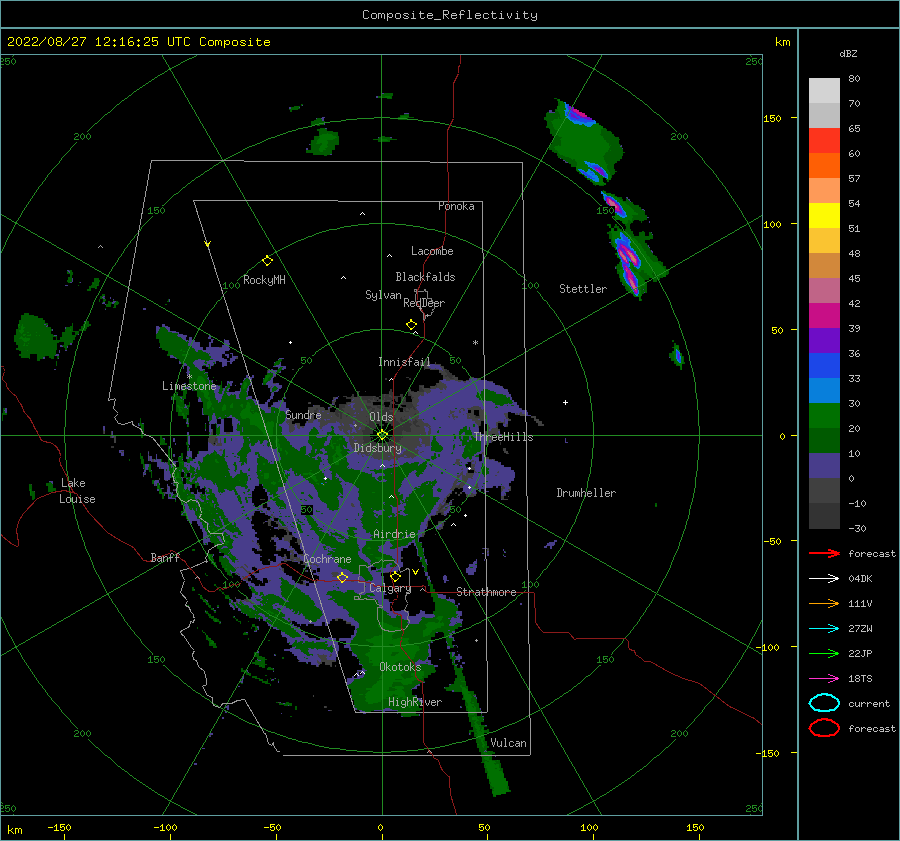Click the Lacombe city label
This screenshot has width=900, height=841.
pos(432,251)
